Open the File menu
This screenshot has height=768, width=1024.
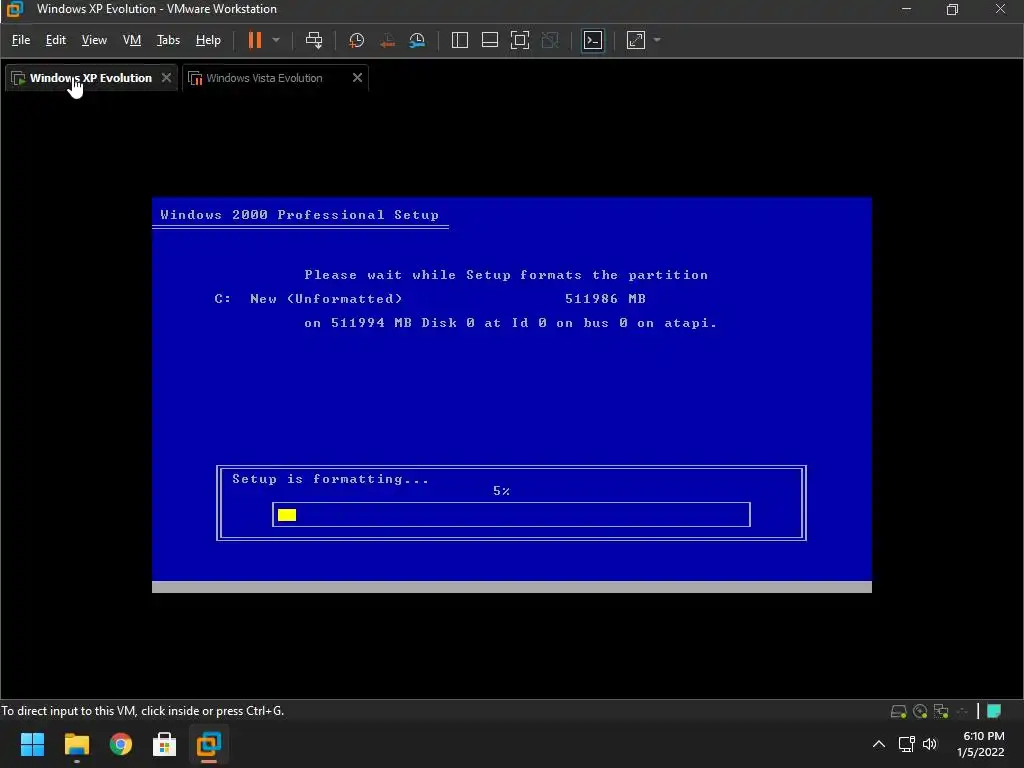tap(21, 40)
